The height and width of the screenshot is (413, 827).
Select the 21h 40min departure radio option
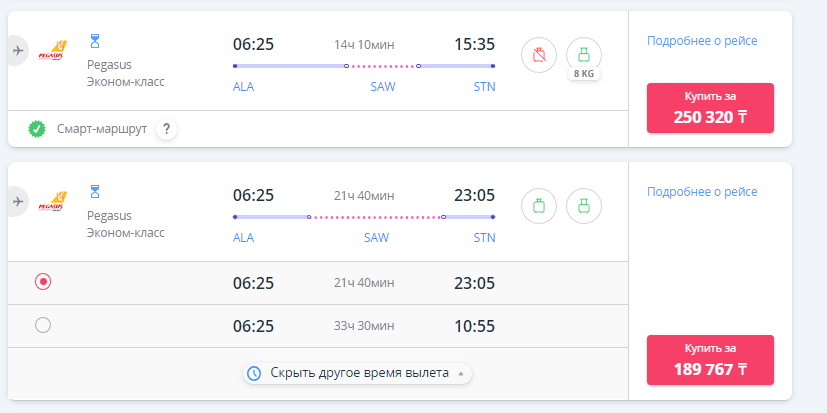point(43,282)
